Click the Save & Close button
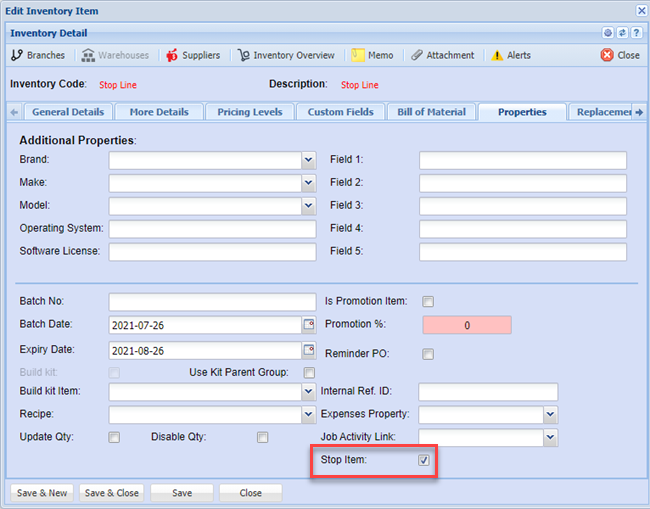 pyautogui.click(x=112, y=493)
